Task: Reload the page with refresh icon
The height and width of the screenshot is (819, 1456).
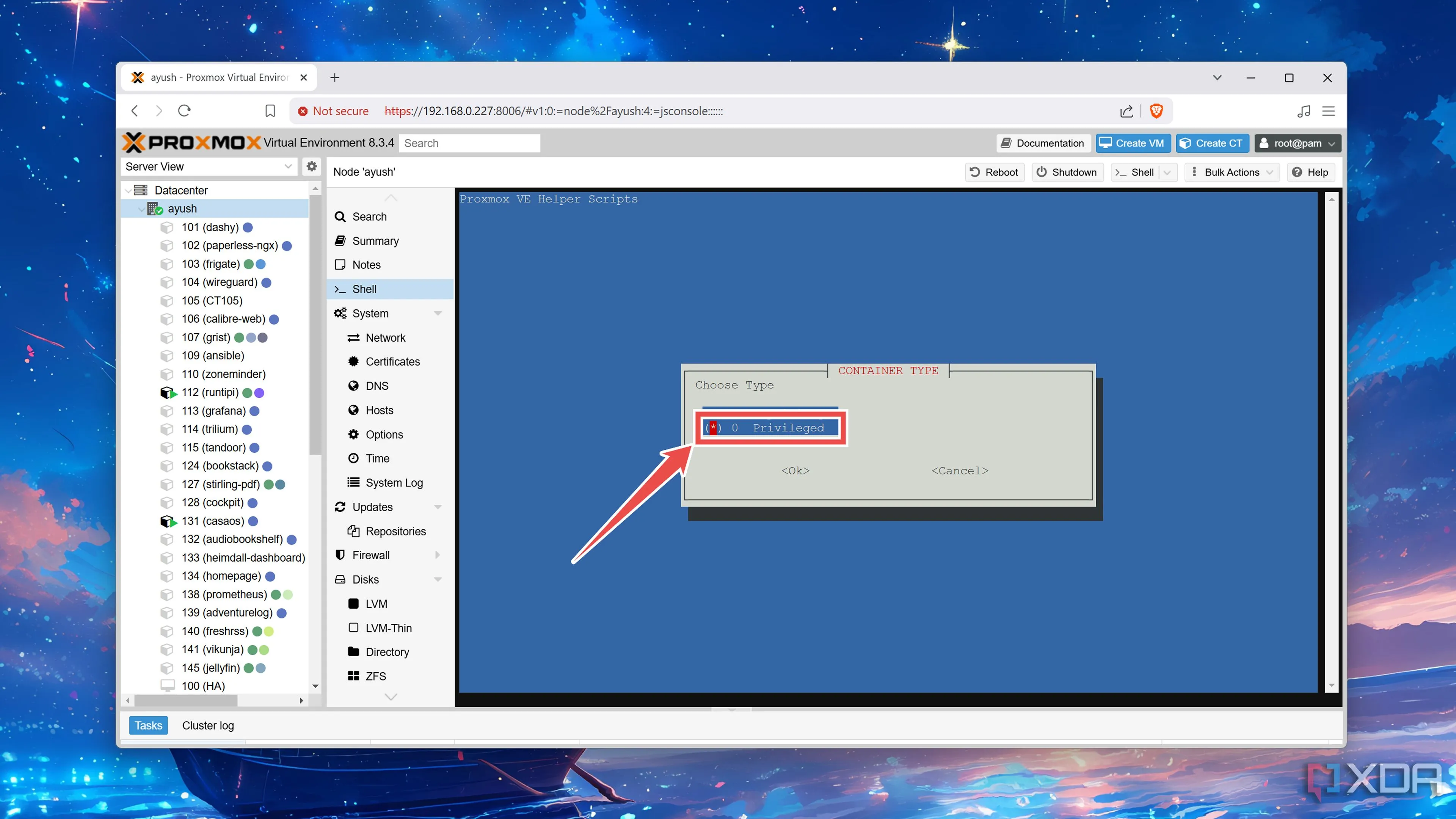Action: (184, 111)
